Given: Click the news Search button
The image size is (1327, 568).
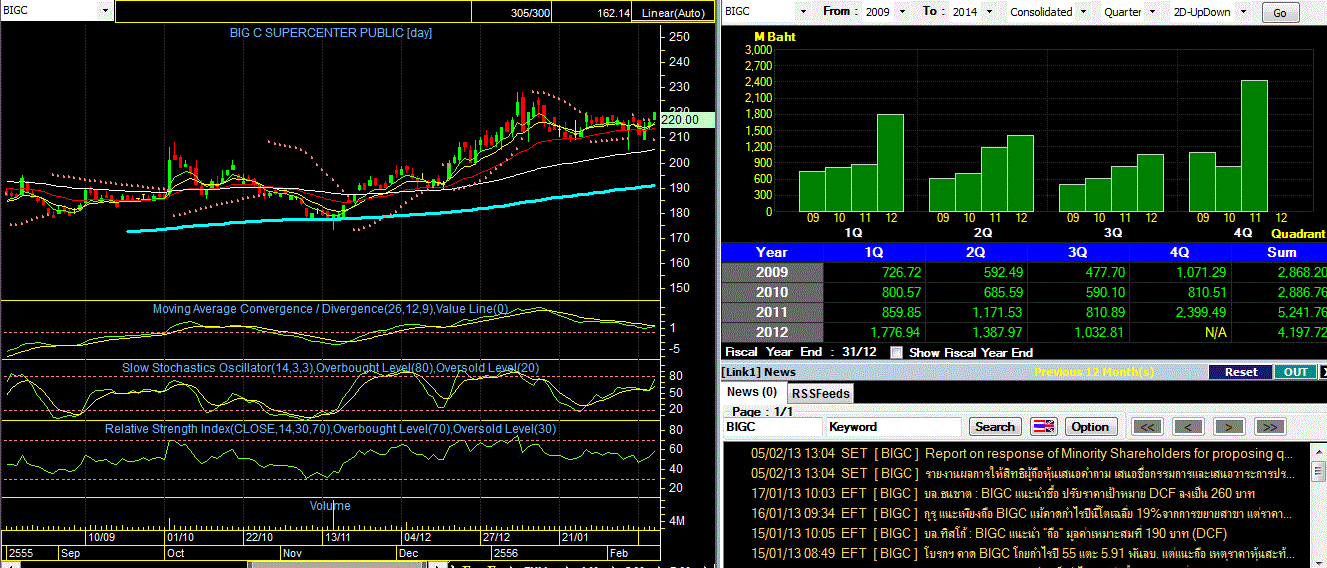Looking at the screenshot, I should pyautogui.click(x=994, y=426).
